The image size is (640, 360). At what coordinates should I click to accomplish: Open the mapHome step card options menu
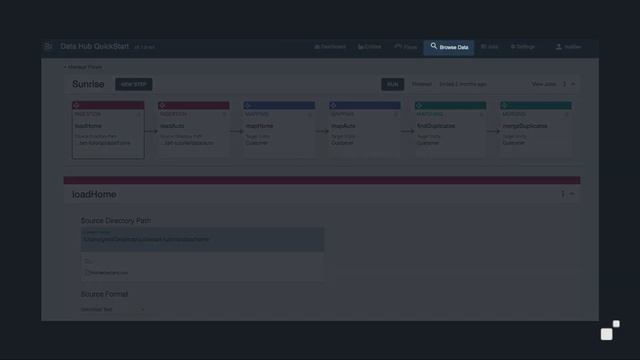tap(310, 114)
